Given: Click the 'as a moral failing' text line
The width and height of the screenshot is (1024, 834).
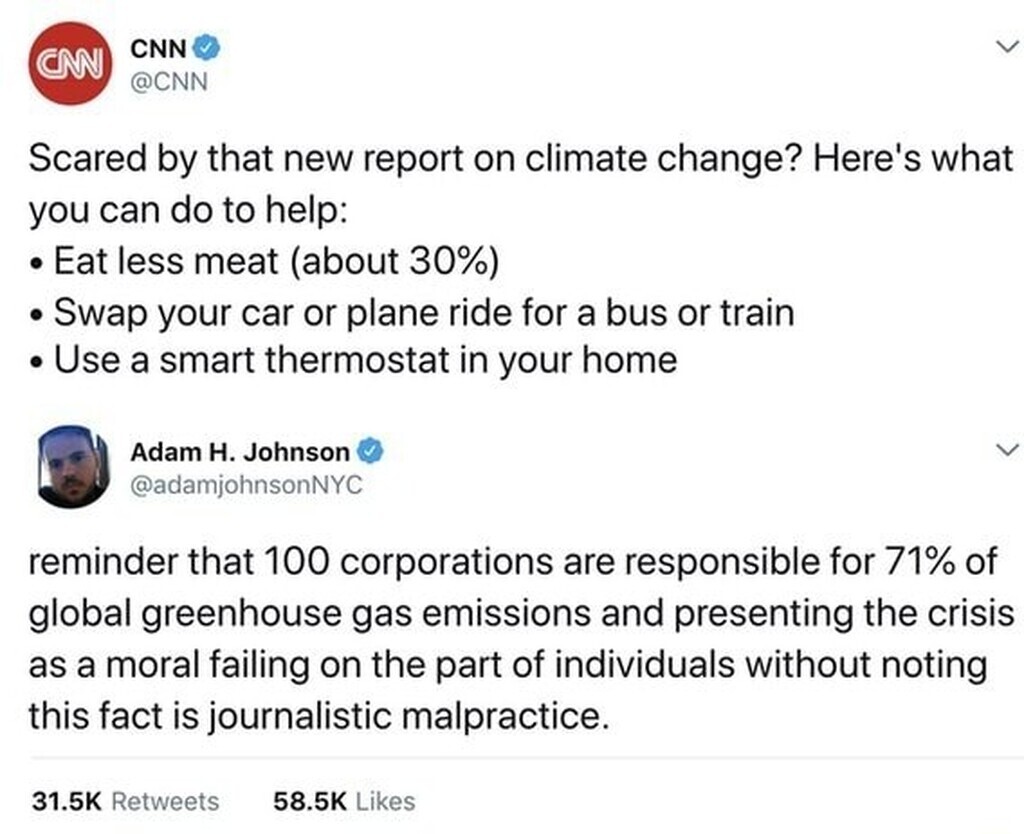Looking at the screenshot, I should click(x=507, y=666).
